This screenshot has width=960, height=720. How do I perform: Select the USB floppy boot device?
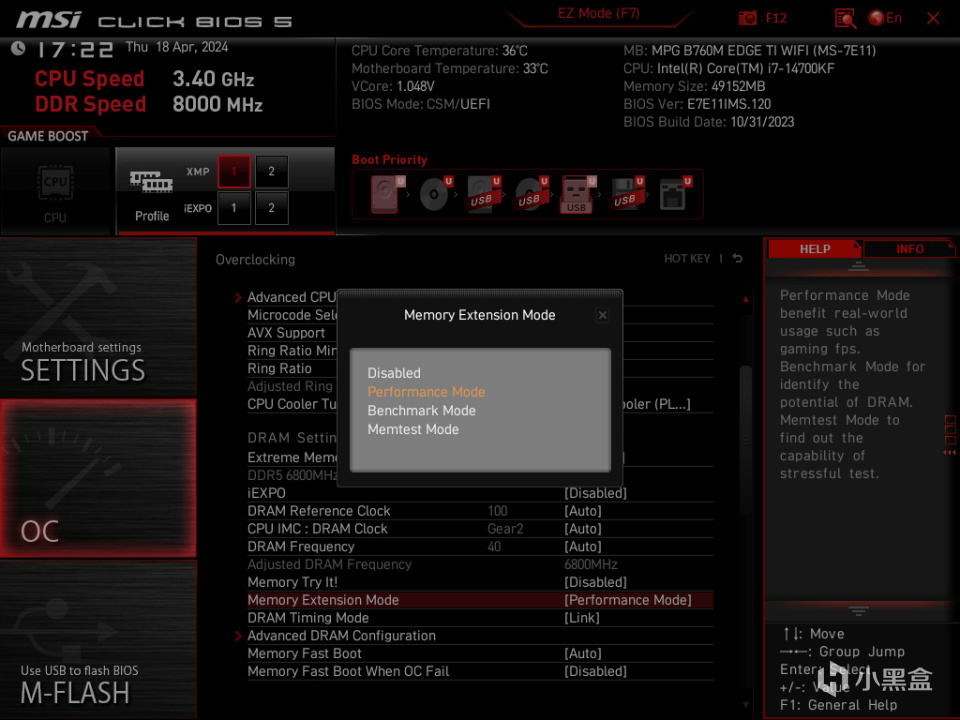click(x=626, y=193)
